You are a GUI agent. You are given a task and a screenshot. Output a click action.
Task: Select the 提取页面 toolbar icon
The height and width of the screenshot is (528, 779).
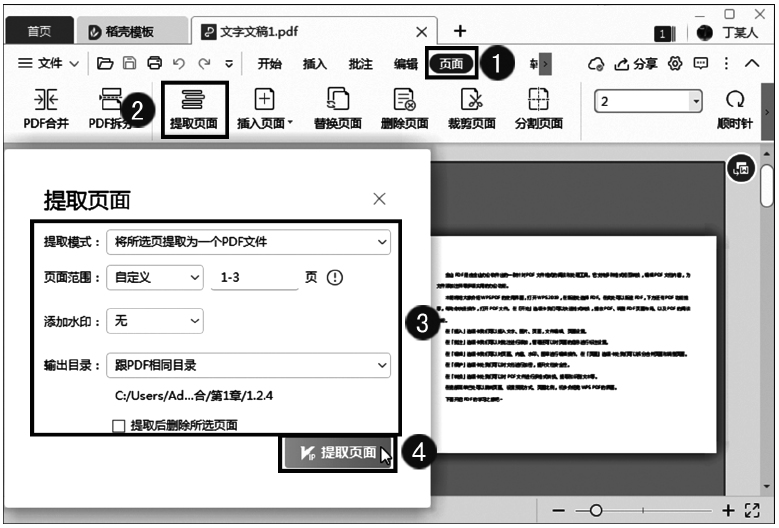coord(193,108)
